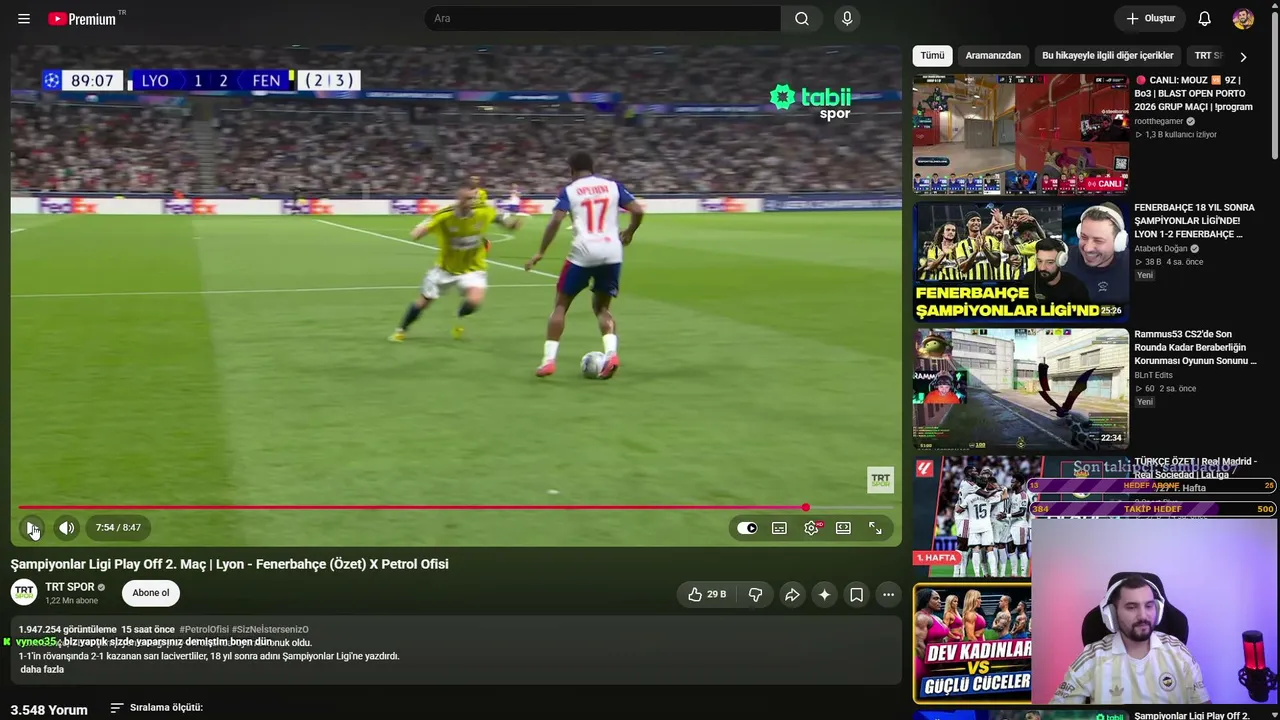The width and height of the screenshot is (1280, 720).
Task: Open the Fenerbahçe Şampiyonlar Ligi reaction thumbnail
Action: (1020, 261)
